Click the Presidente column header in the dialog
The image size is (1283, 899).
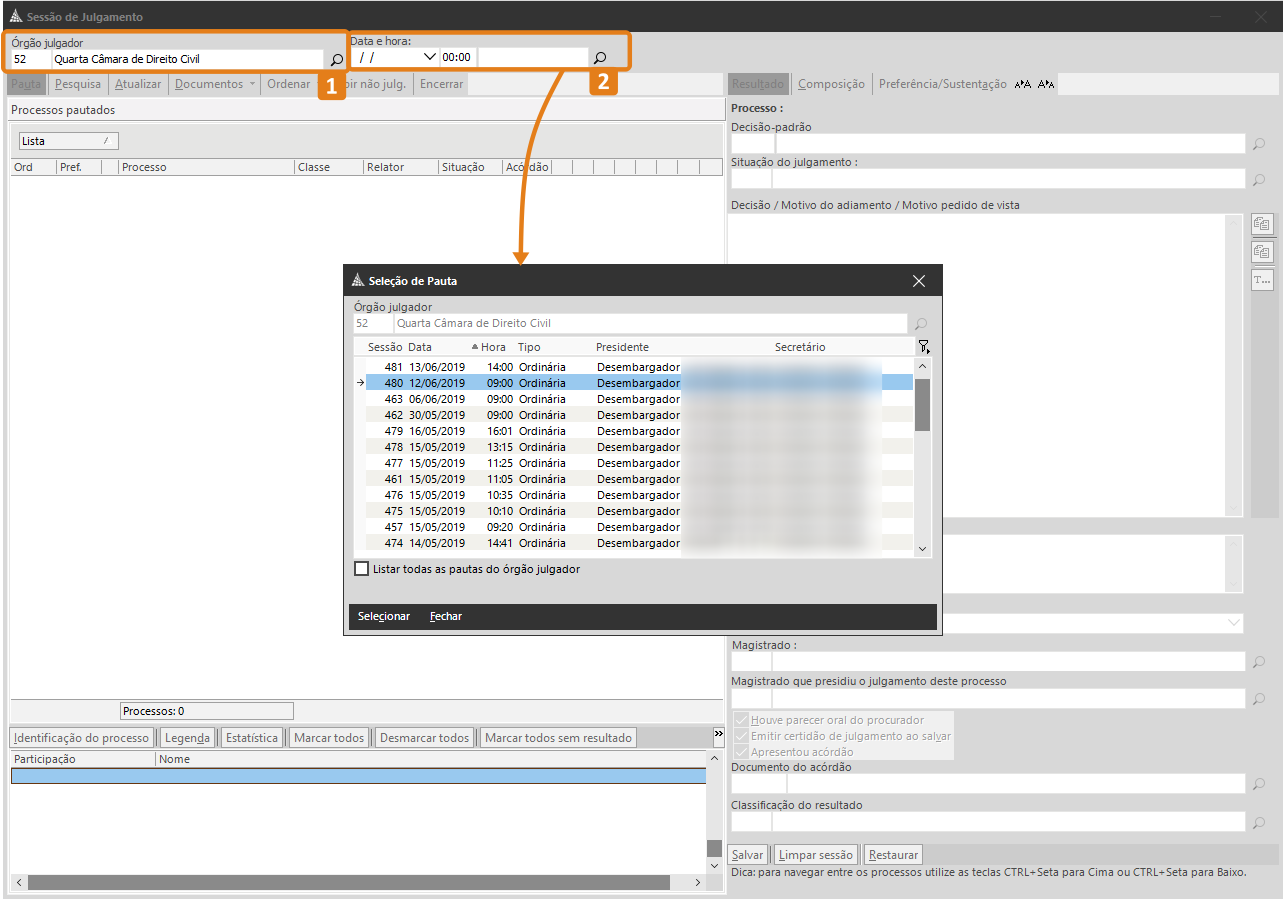click(622, 347)
